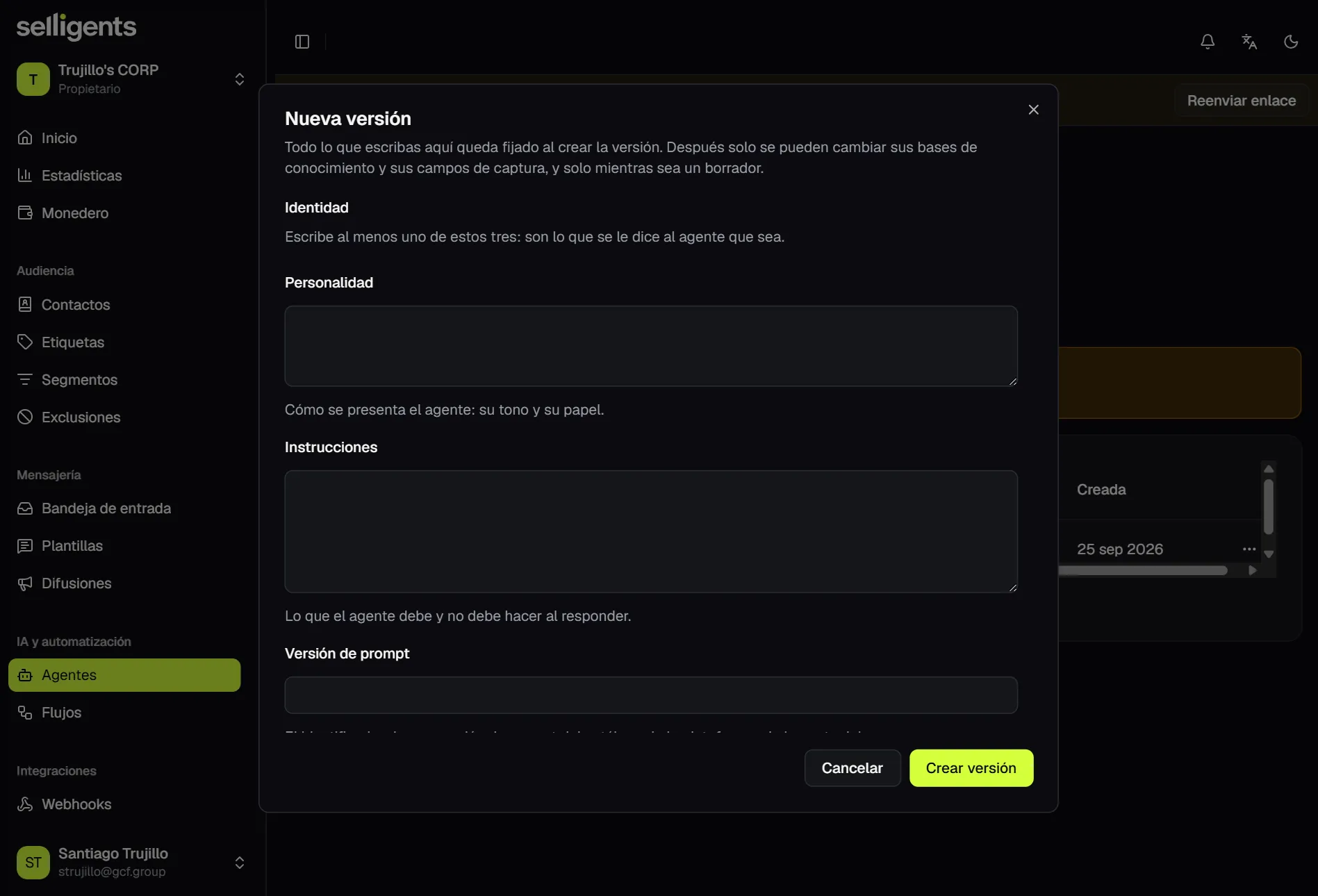This screenshot has width=1318, height=896.
Task: Click the table scroll right arrow
Action: tap(1253, 570)
